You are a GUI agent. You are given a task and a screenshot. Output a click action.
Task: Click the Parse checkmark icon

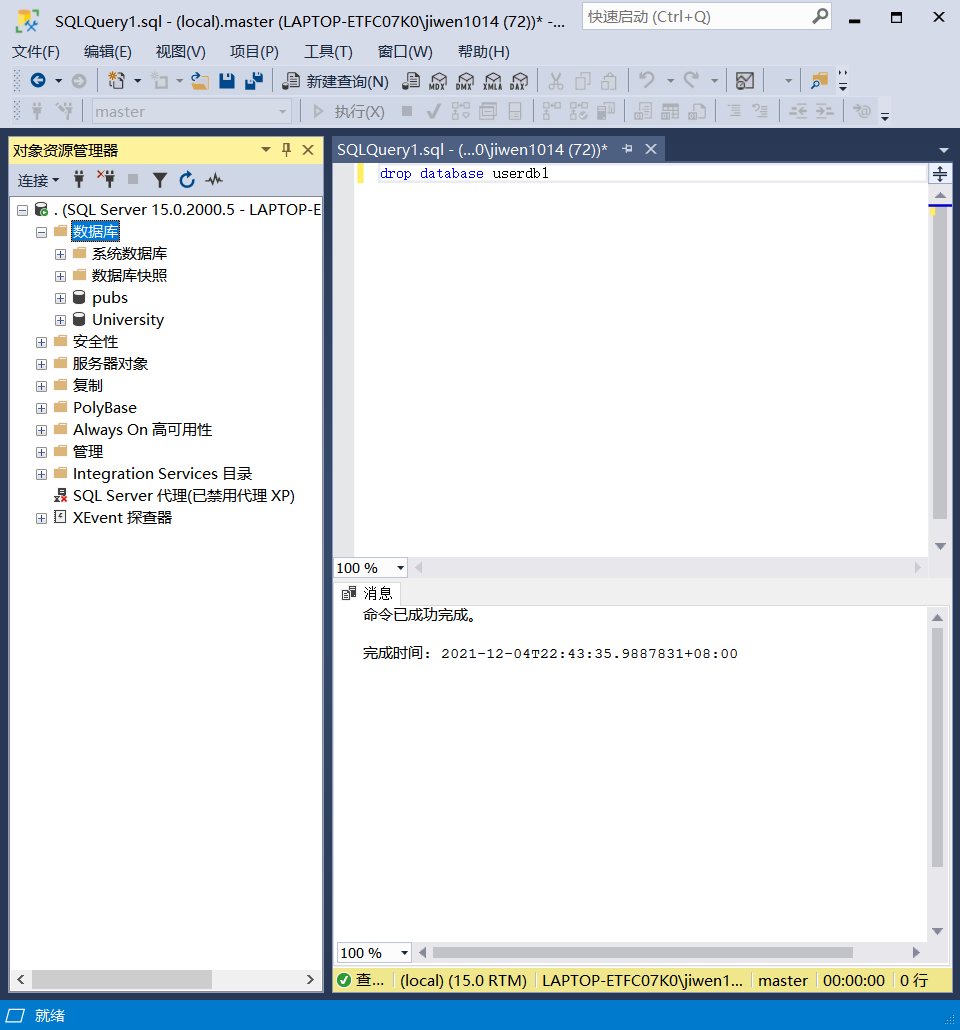coord(433,112)
